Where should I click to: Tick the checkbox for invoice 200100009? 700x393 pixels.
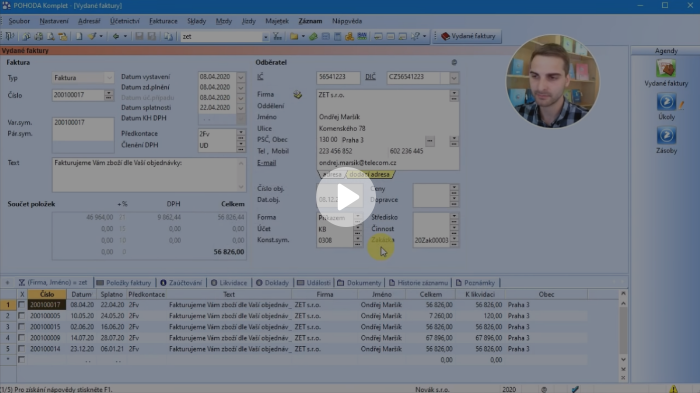[x=21, y=338]
